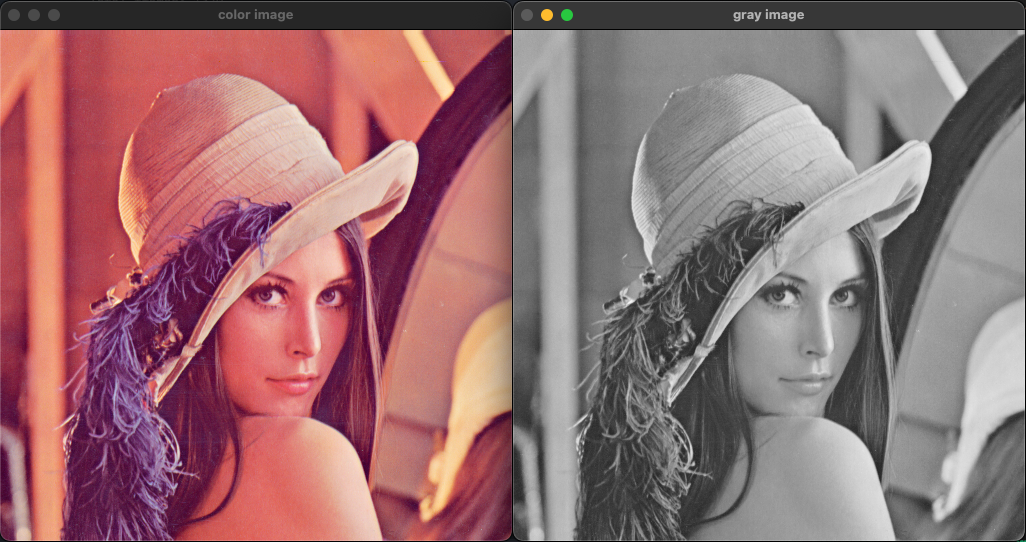Click the gray close button of gray image window
The height and width of the screenshot is (542, 1026).
pyautogui.click(x=527, y=15)
